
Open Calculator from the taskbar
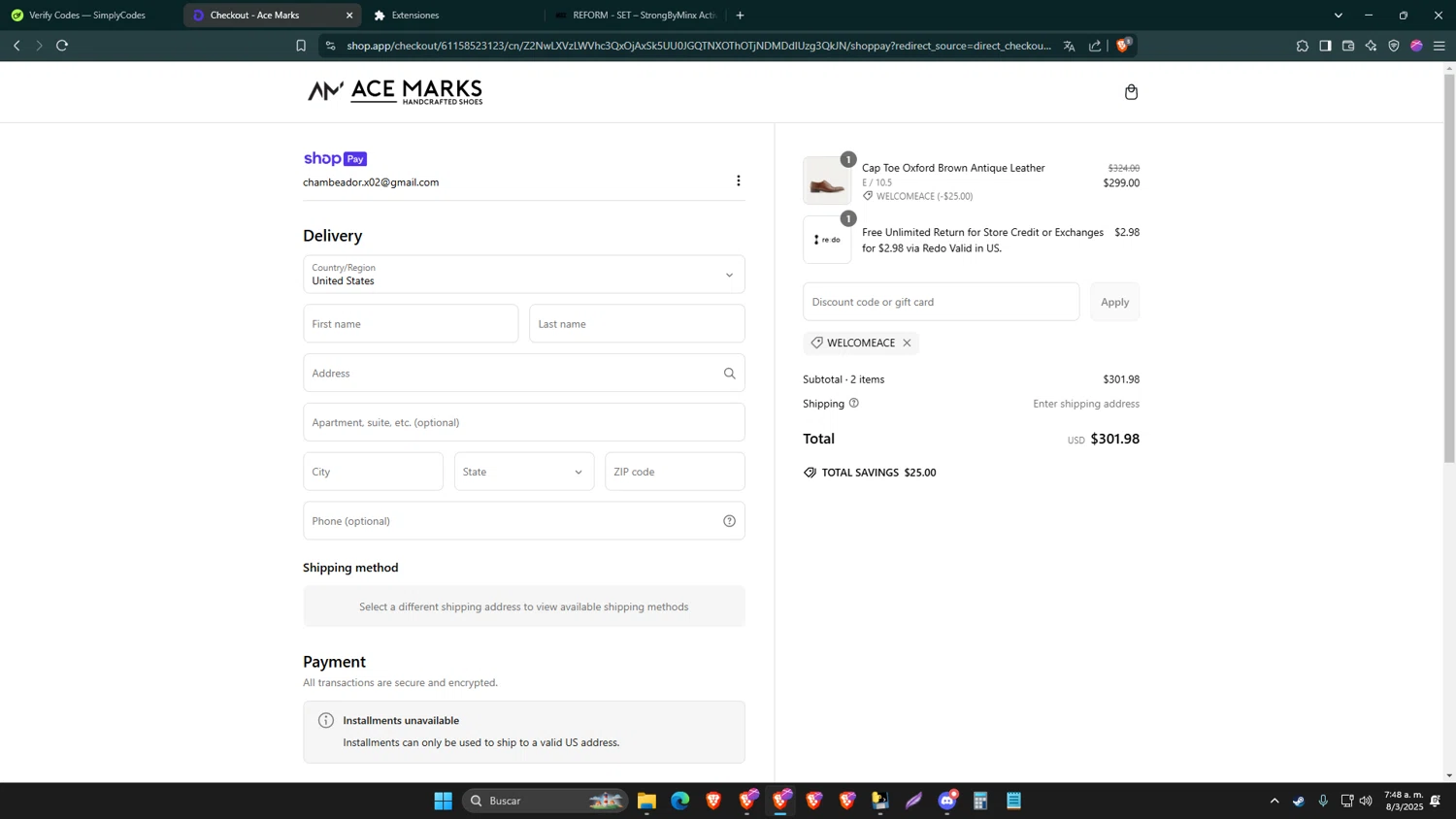pos(980,801)
